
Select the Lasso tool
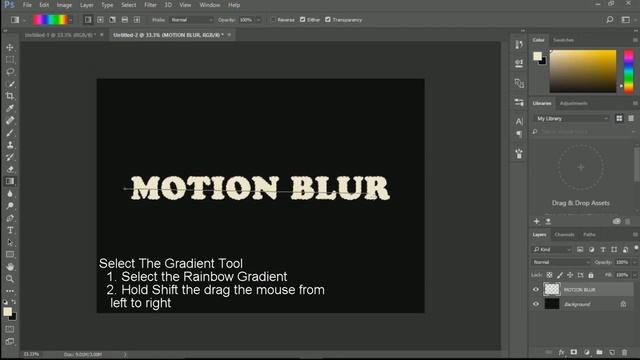coord(10,72)
